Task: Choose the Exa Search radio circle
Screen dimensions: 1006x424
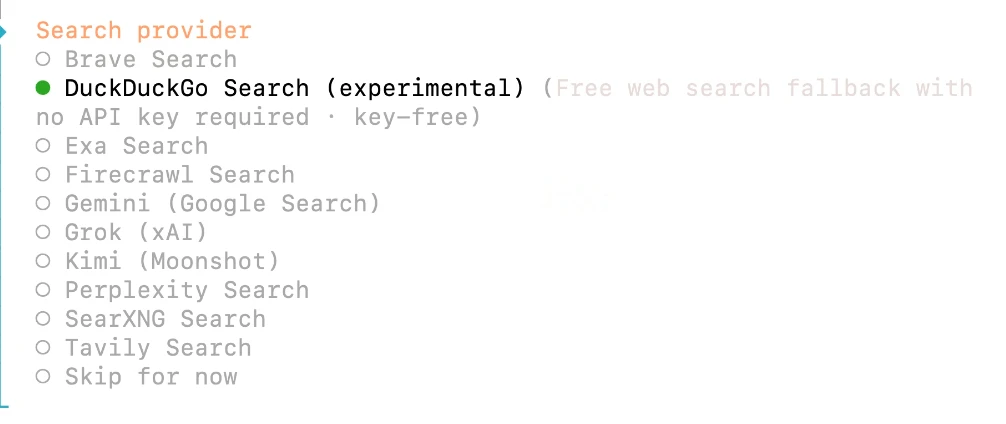Action: [x=43, y=146]
